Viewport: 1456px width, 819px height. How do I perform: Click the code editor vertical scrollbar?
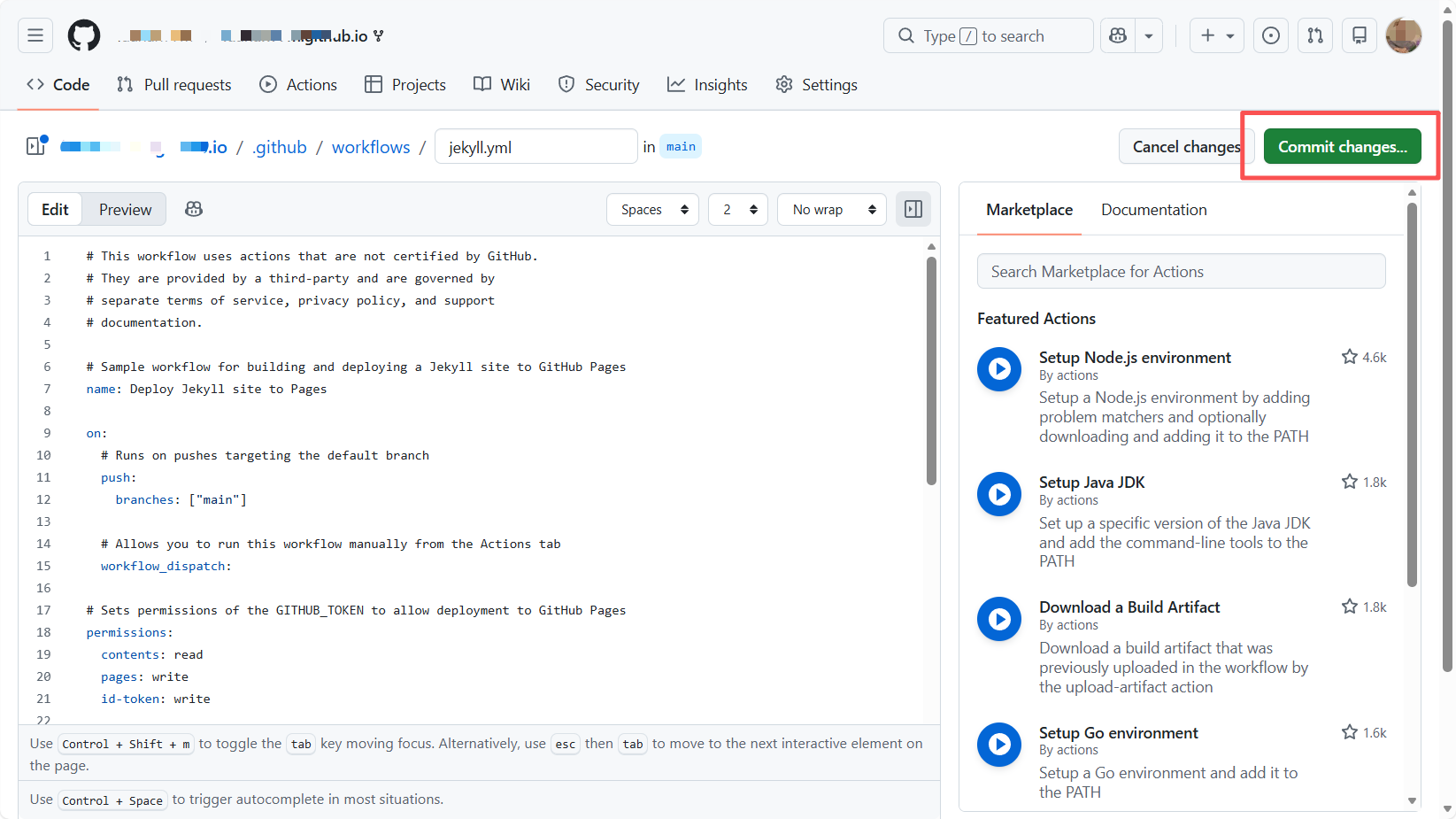(x=931, y=372)
